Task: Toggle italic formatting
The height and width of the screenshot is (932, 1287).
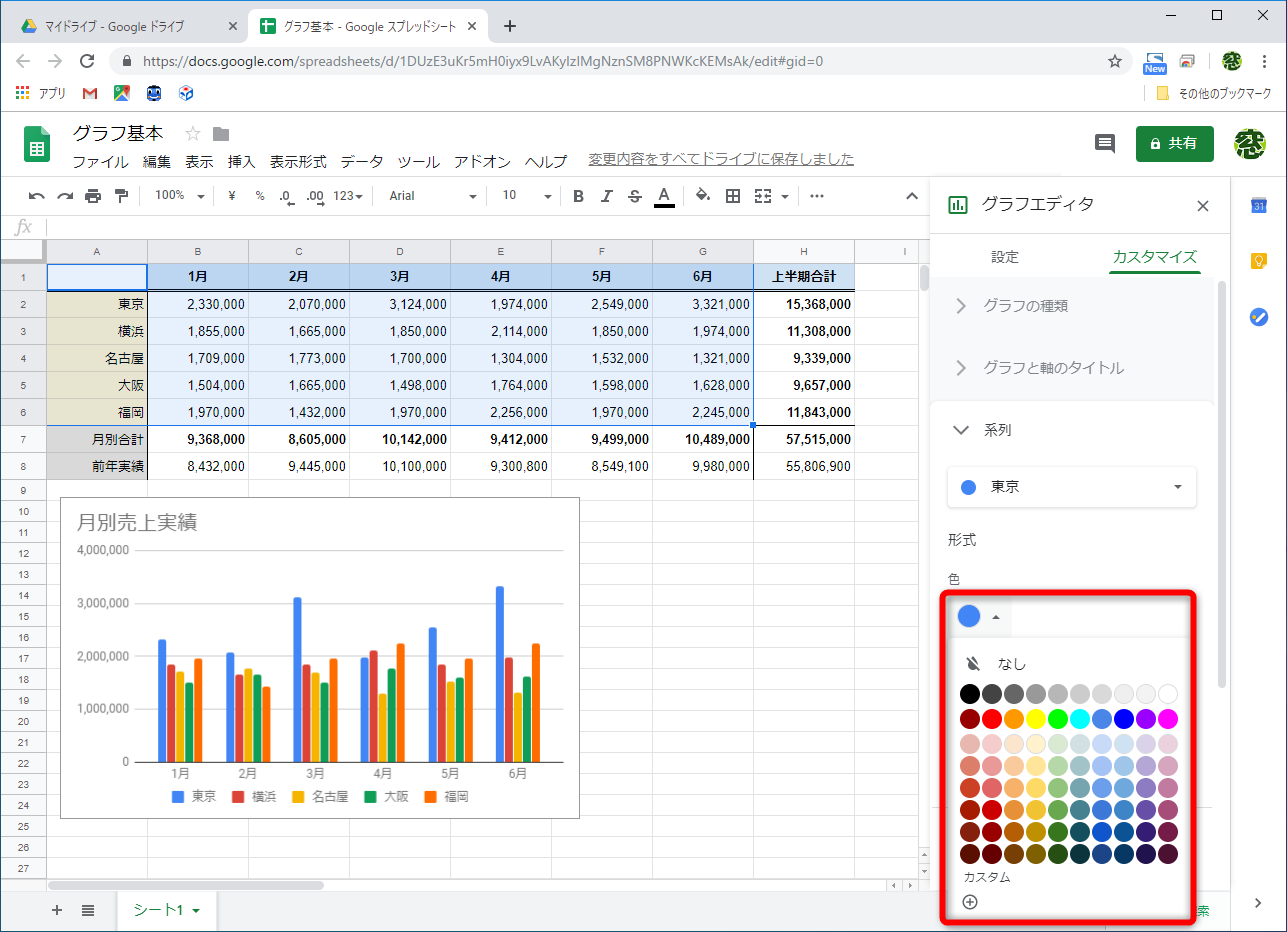Action: 606,196
